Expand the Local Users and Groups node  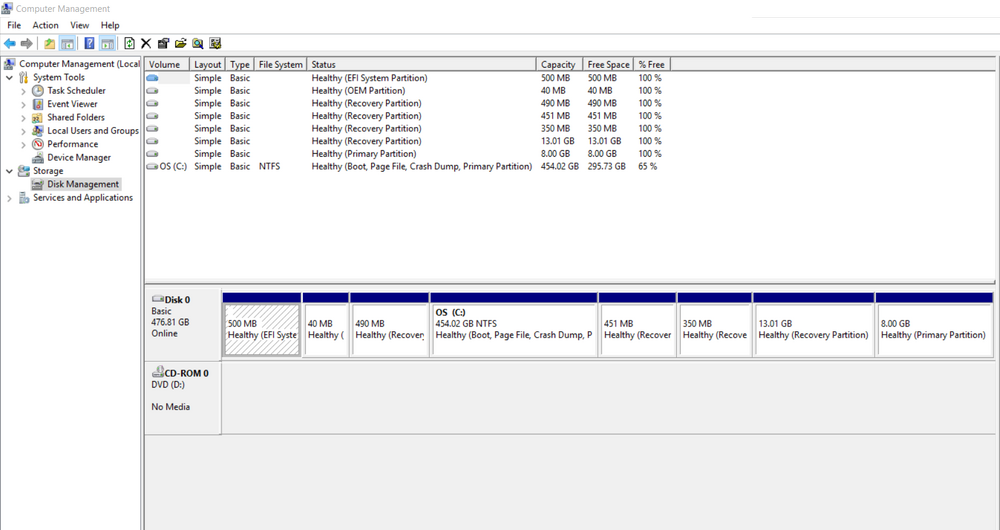pyautogui.click(x=24, y=131)
